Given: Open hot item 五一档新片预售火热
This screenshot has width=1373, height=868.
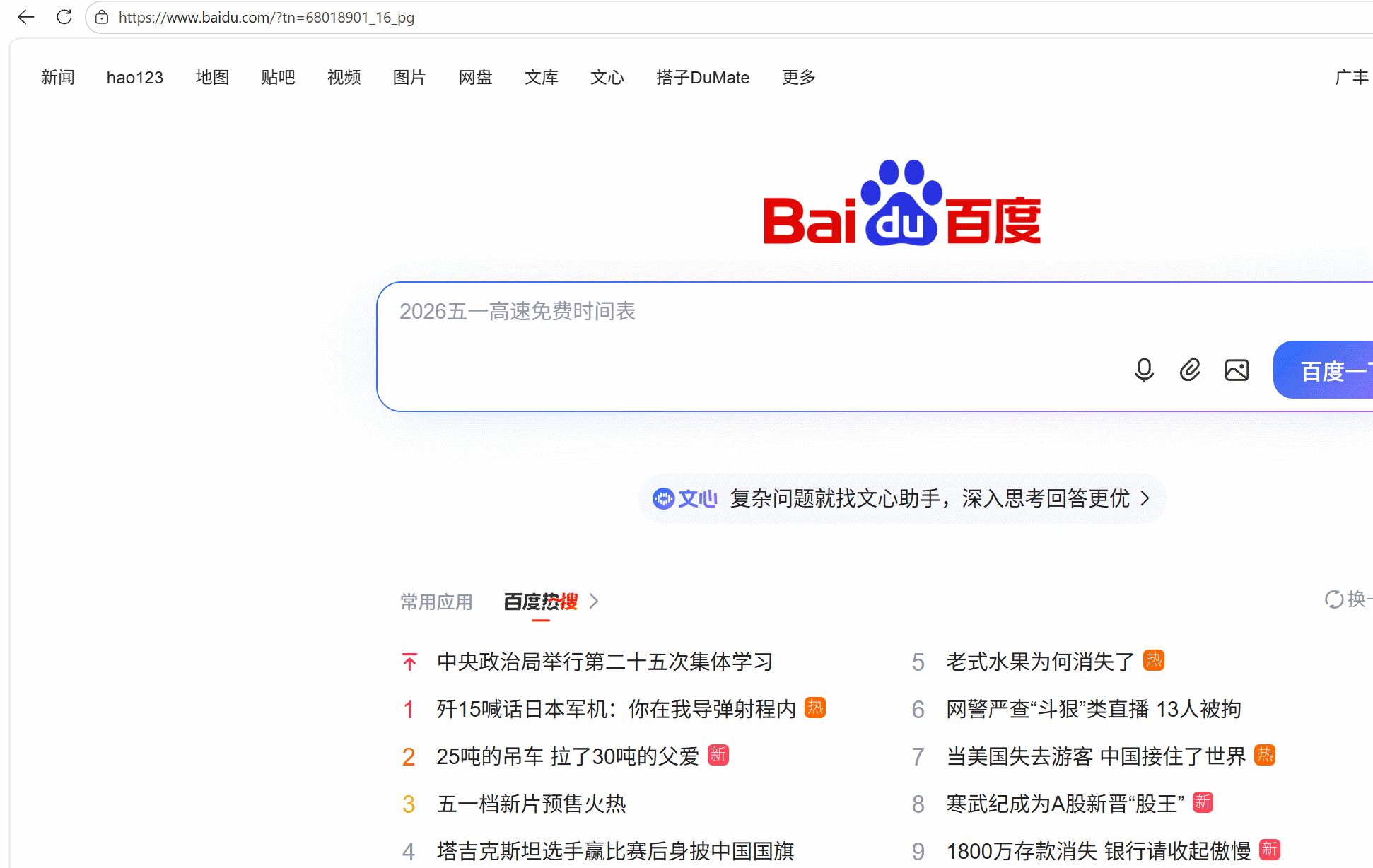Looking at the screenshot, I should (531, 804).
